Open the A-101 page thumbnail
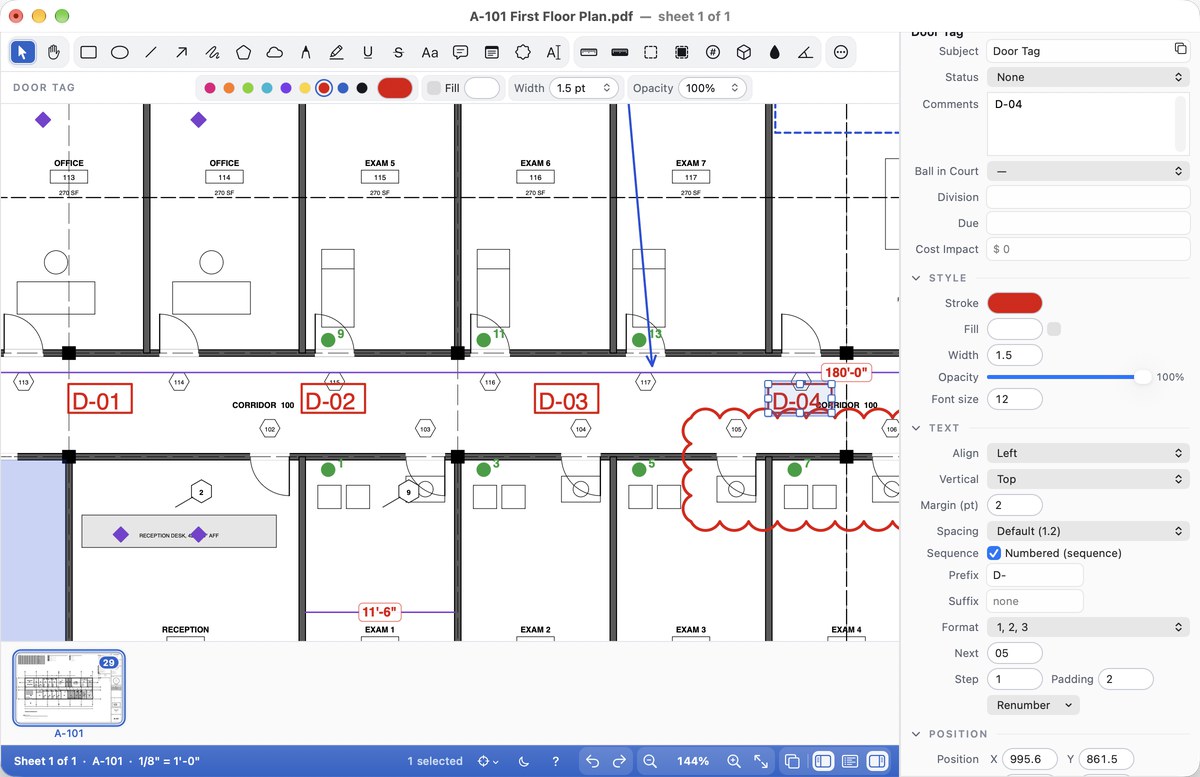Image resolution: width=1200 pixels, height=777 pixels. click(x=69, y=688)
